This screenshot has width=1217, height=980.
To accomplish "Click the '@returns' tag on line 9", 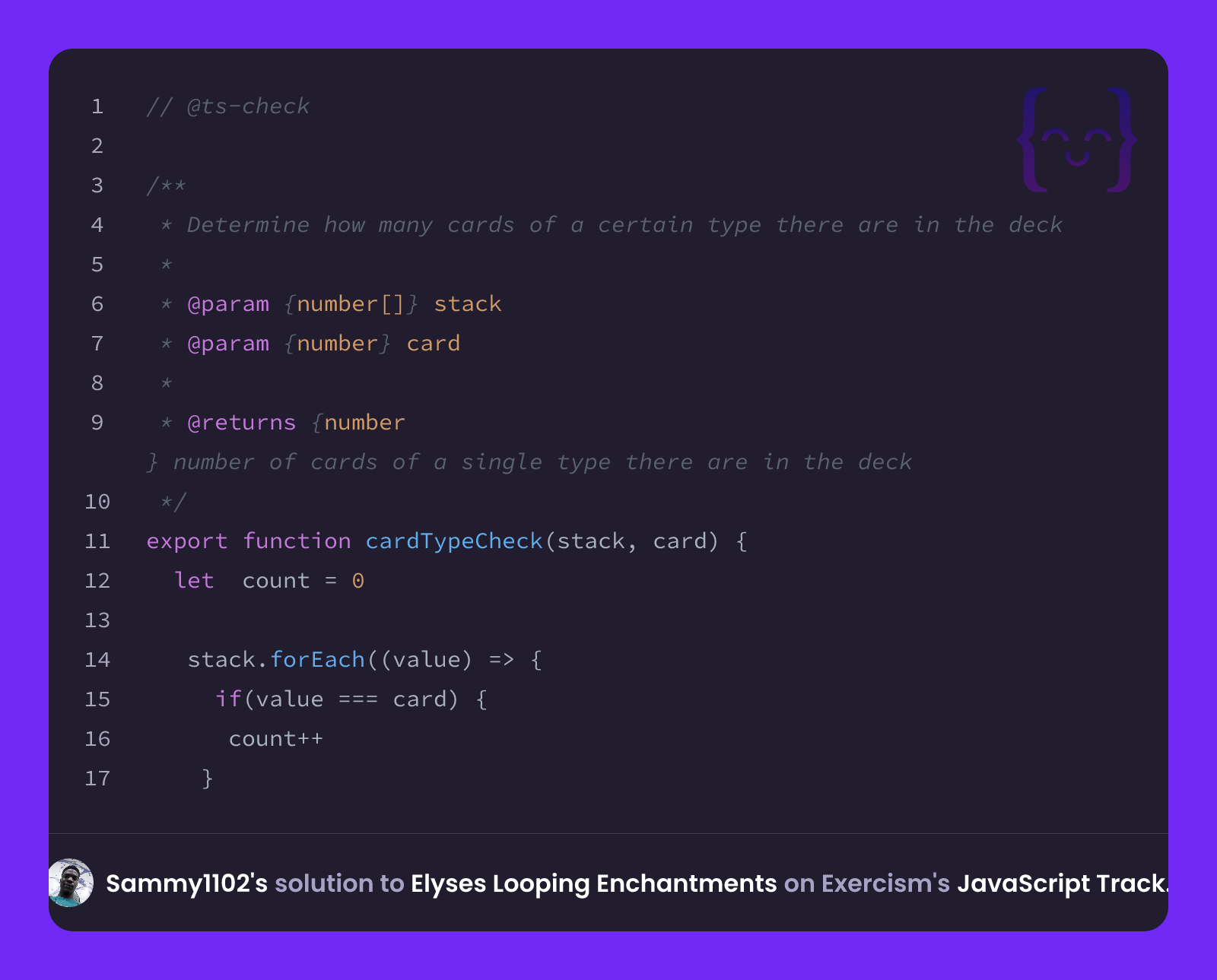I will point(242,423).
